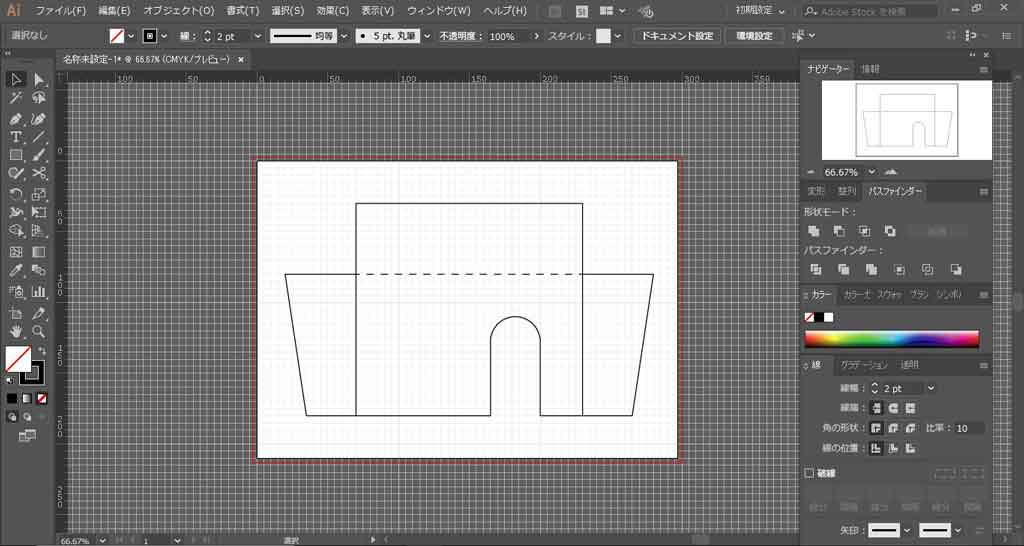
Task: Select the Eyedropper tool
Action: [x=16, y=271]
